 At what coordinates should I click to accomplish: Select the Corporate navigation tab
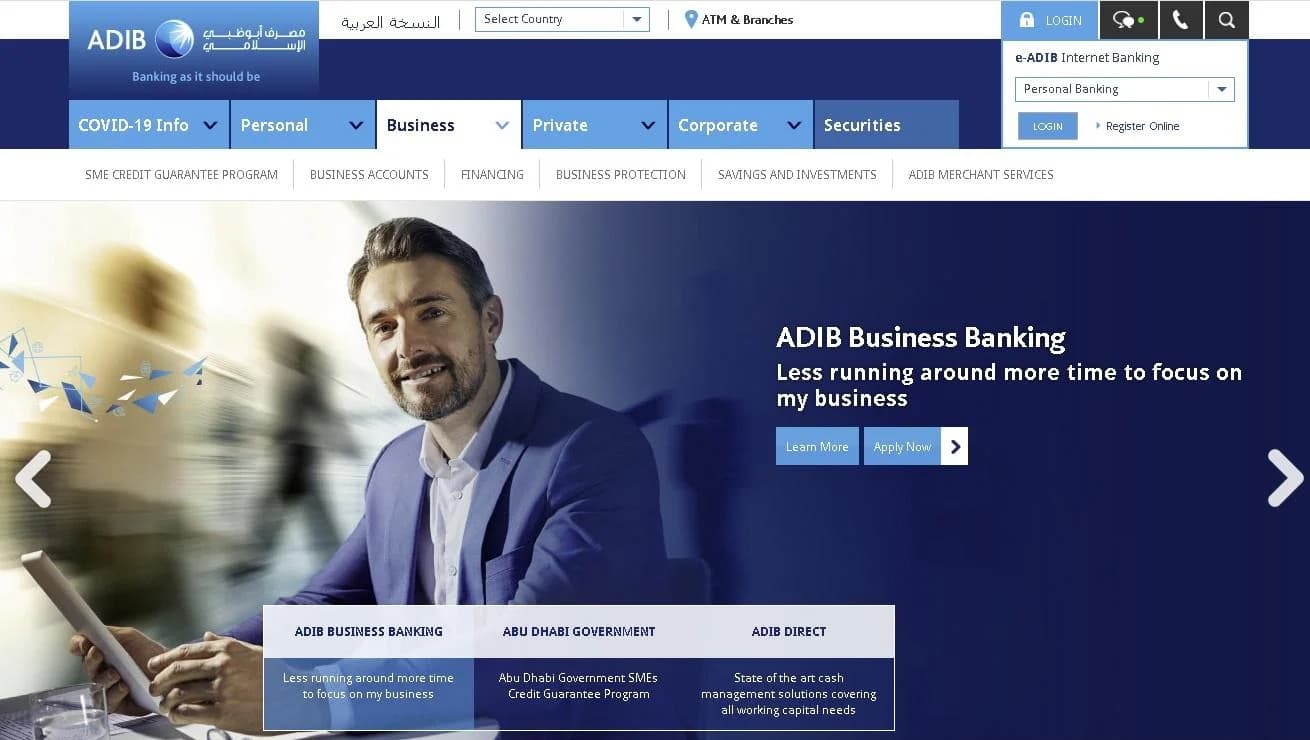click(x=740, y=125)
